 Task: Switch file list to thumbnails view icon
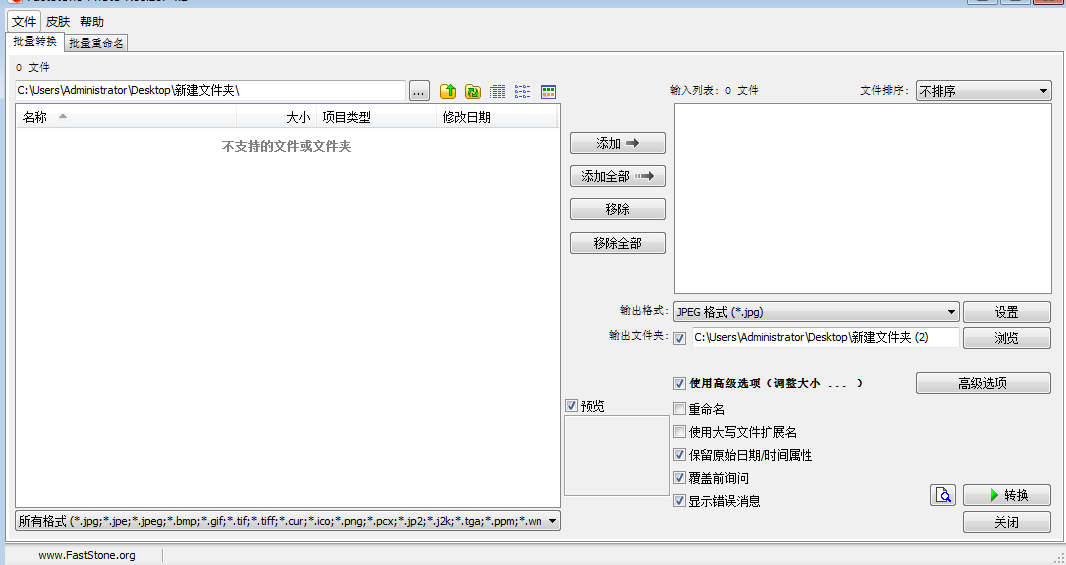click(548, 91)
